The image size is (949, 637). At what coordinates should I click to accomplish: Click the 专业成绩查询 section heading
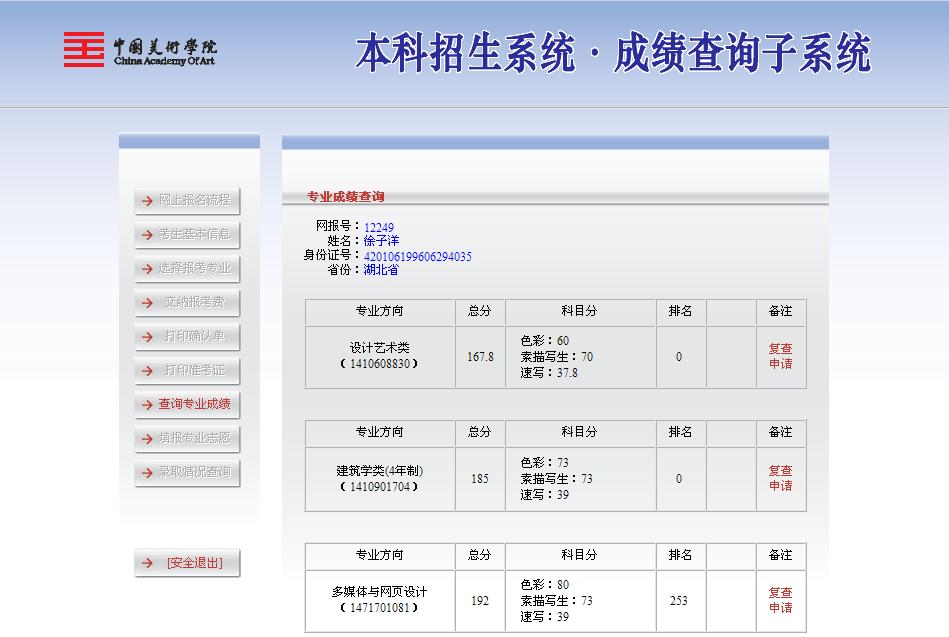tap(346, 196)
